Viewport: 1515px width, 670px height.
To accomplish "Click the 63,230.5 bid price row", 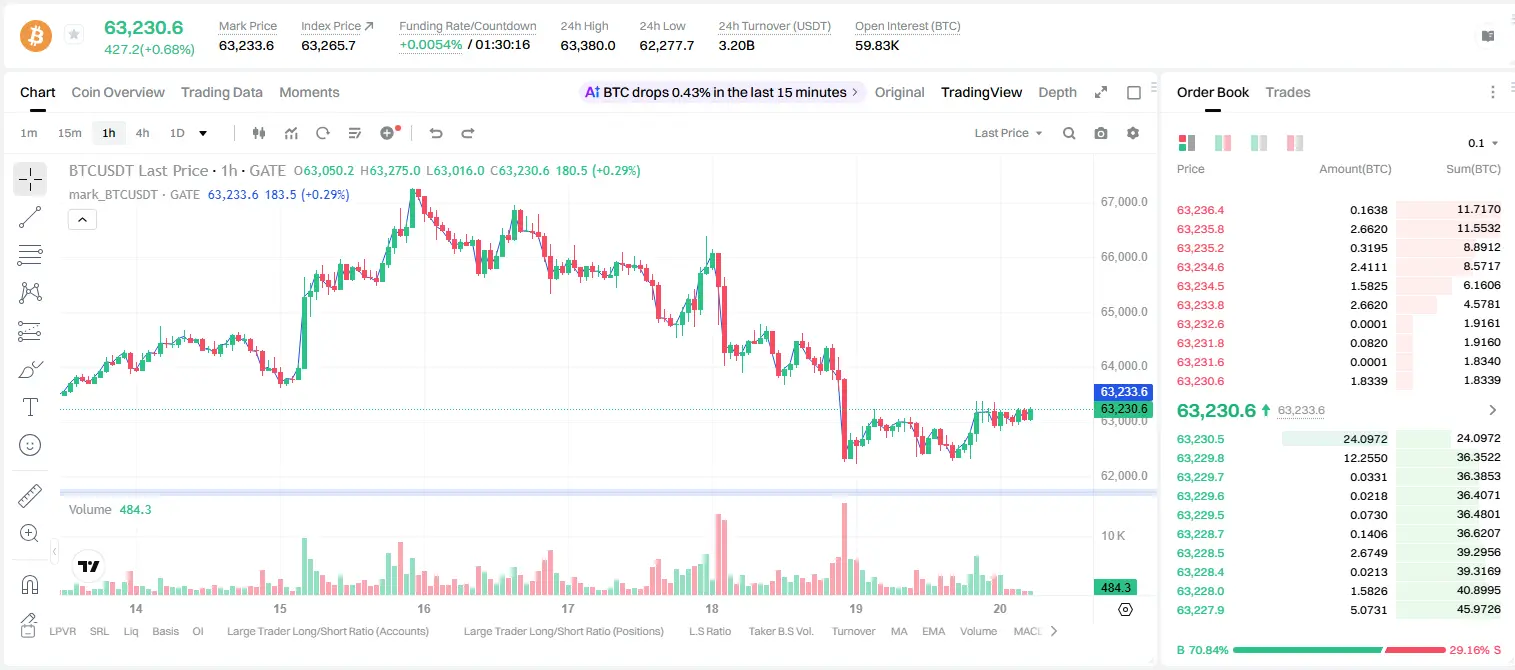I will click(x=1339, y=438).
